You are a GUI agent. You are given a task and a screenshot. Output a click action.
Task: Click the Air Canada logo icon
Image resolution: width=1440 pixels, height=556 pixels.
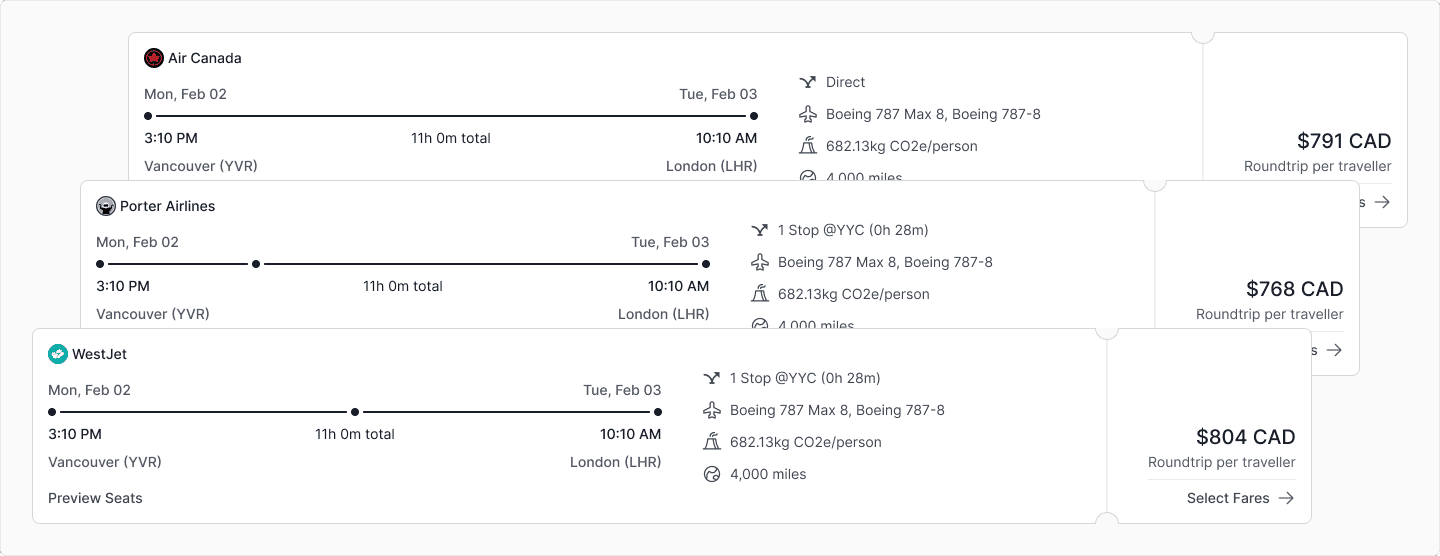tap(153, 58)
